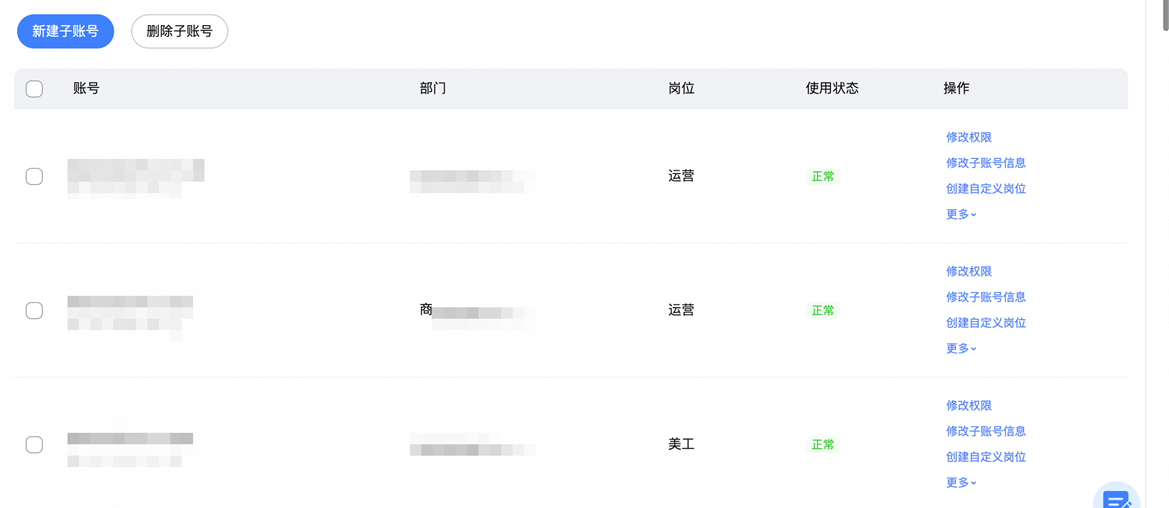Toggle the select-all checkbox in header
This screenshot has height=508, width=1169.
(34, 89)
